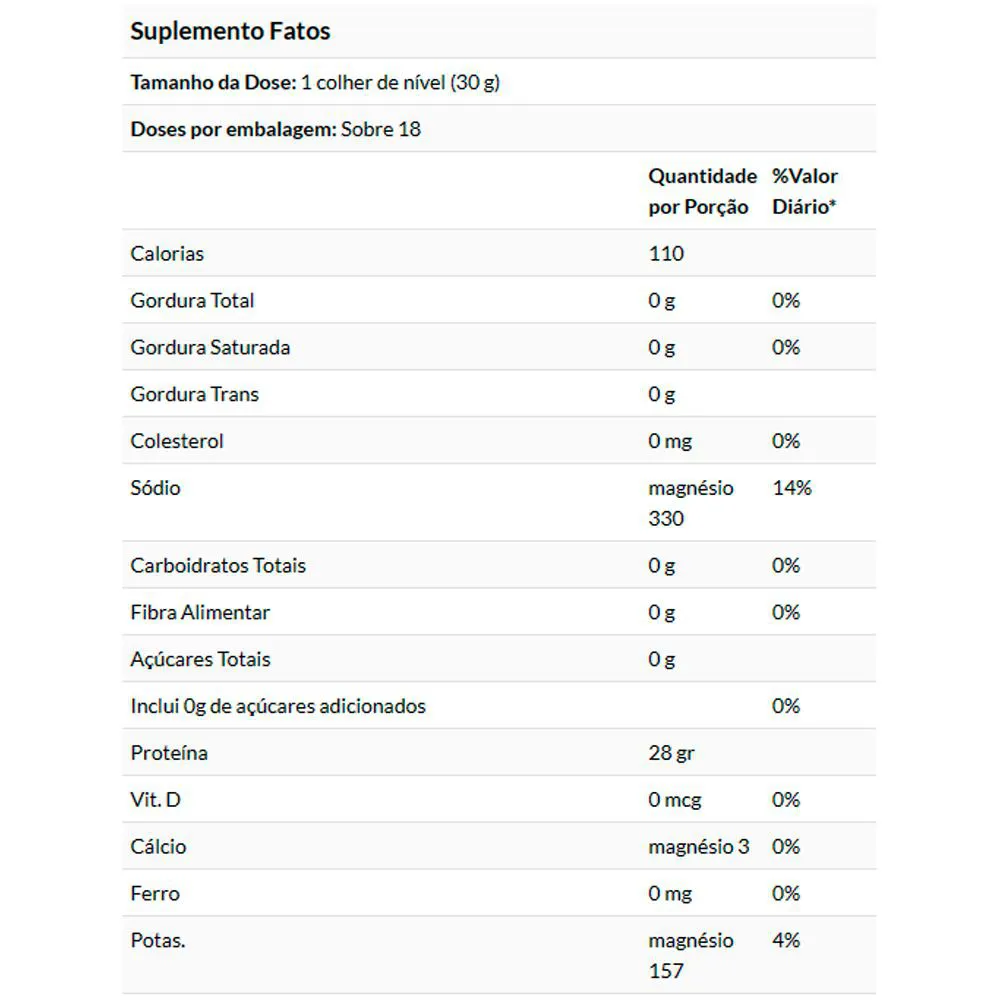This screenshot has height=1000, width=1000.
Task: Select the Gordura Total row label
Action: (192, 300)
